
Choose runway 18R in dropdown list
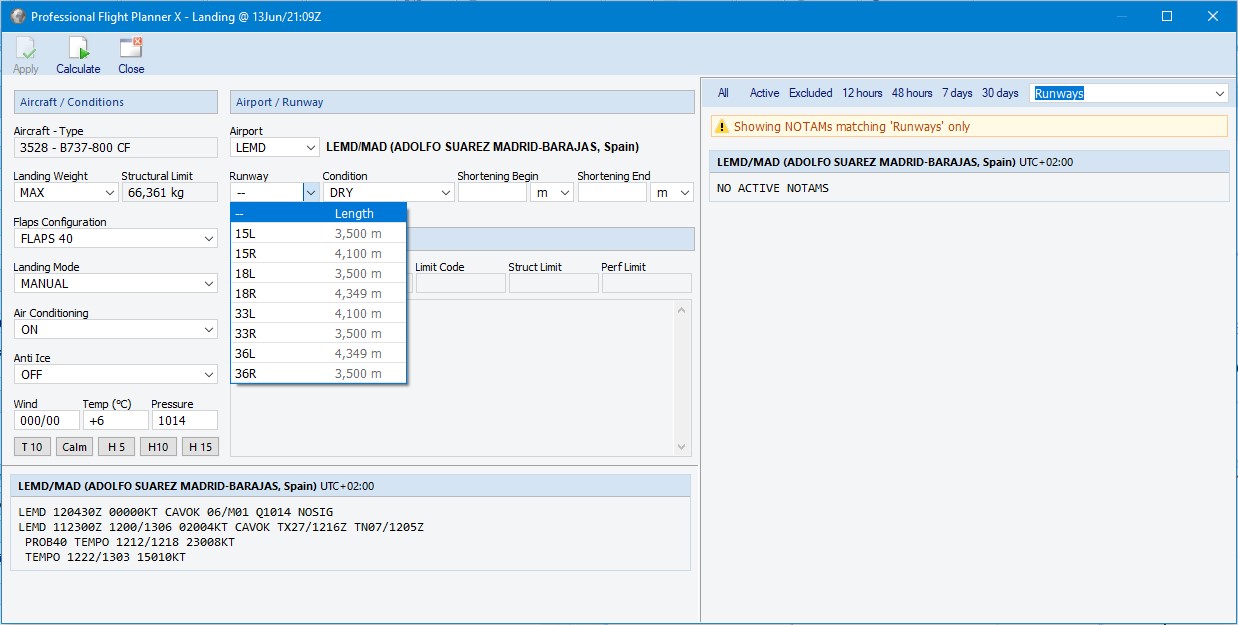(x=318, y=293)
